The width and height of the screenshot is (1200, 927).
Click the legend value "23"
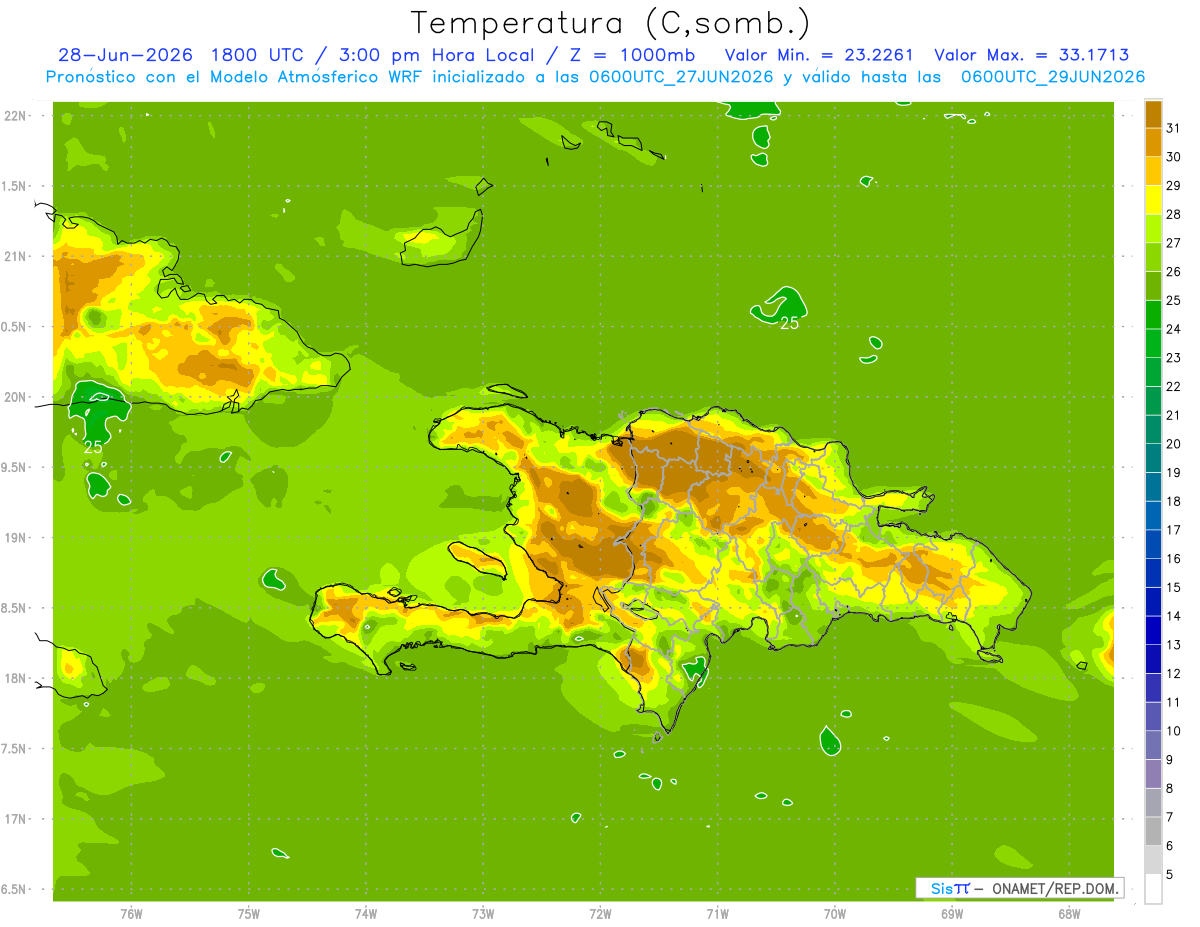1174,358
